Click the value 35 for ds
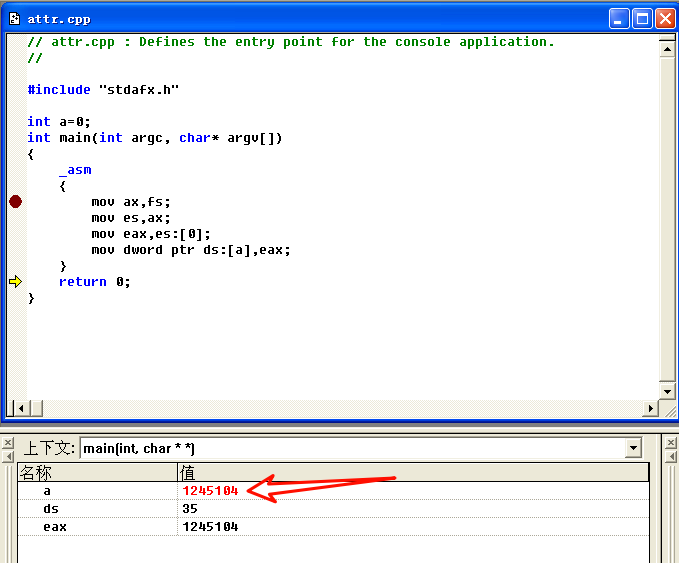Screen dimensions: 679x563 190,509
